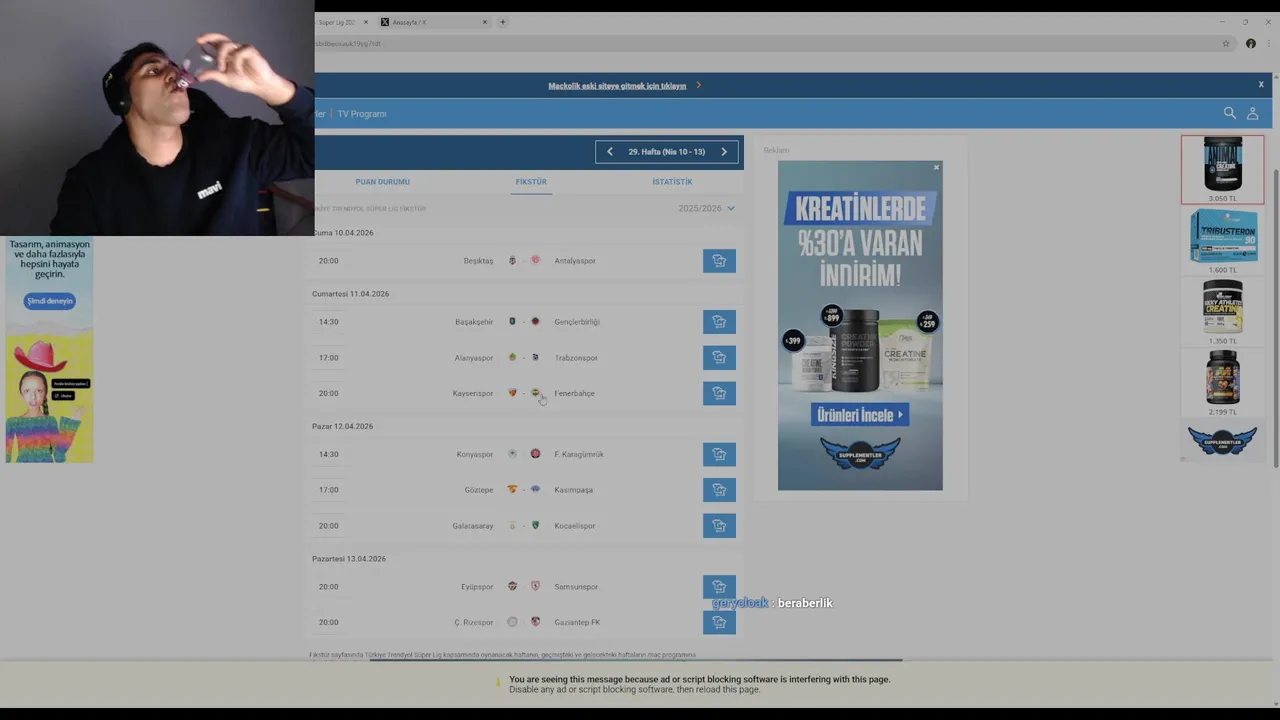Click the Gaziantep FK team crest

(535, 622)
